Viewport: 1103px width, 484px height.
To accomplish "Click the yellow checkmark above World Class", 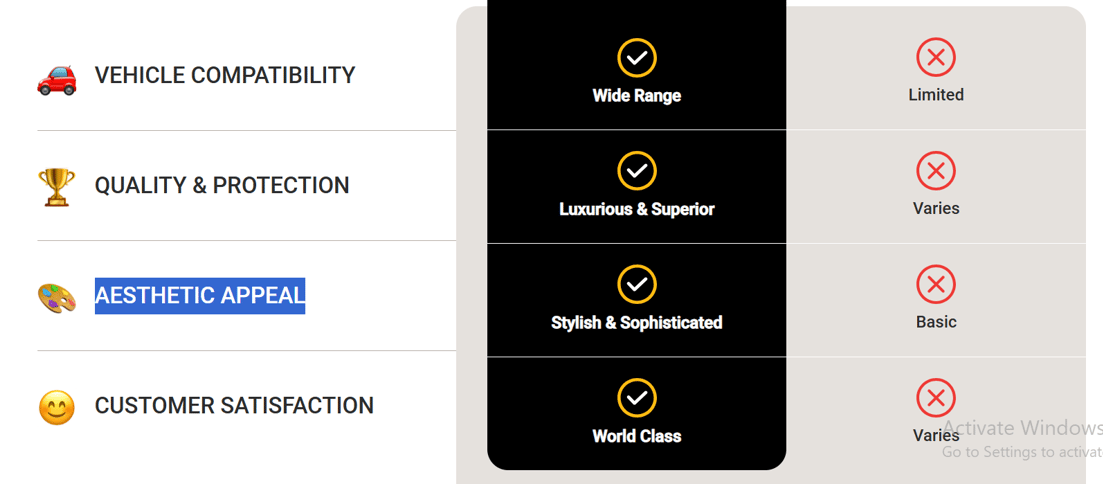I will tap(637, 398).
